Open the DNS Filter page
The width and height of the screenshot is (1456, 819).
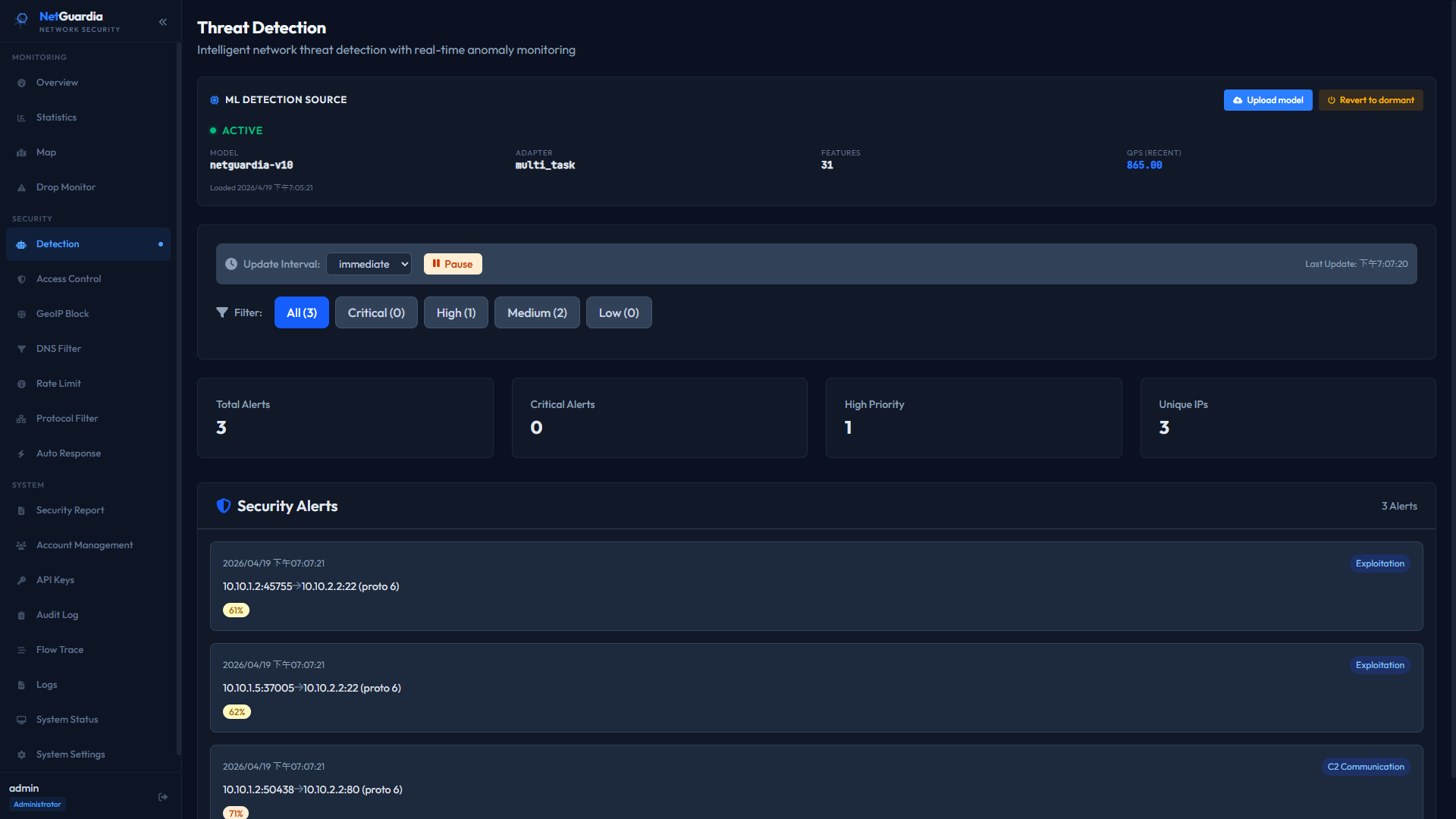click(x=88, y=349)
